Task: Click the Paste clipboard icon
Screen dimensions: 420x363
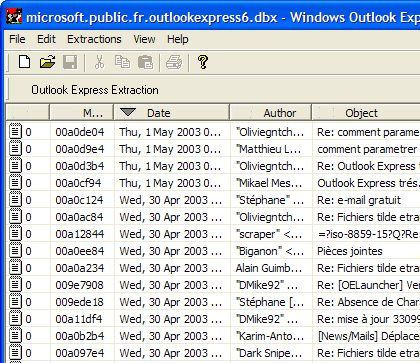Action: pos(145,62)
